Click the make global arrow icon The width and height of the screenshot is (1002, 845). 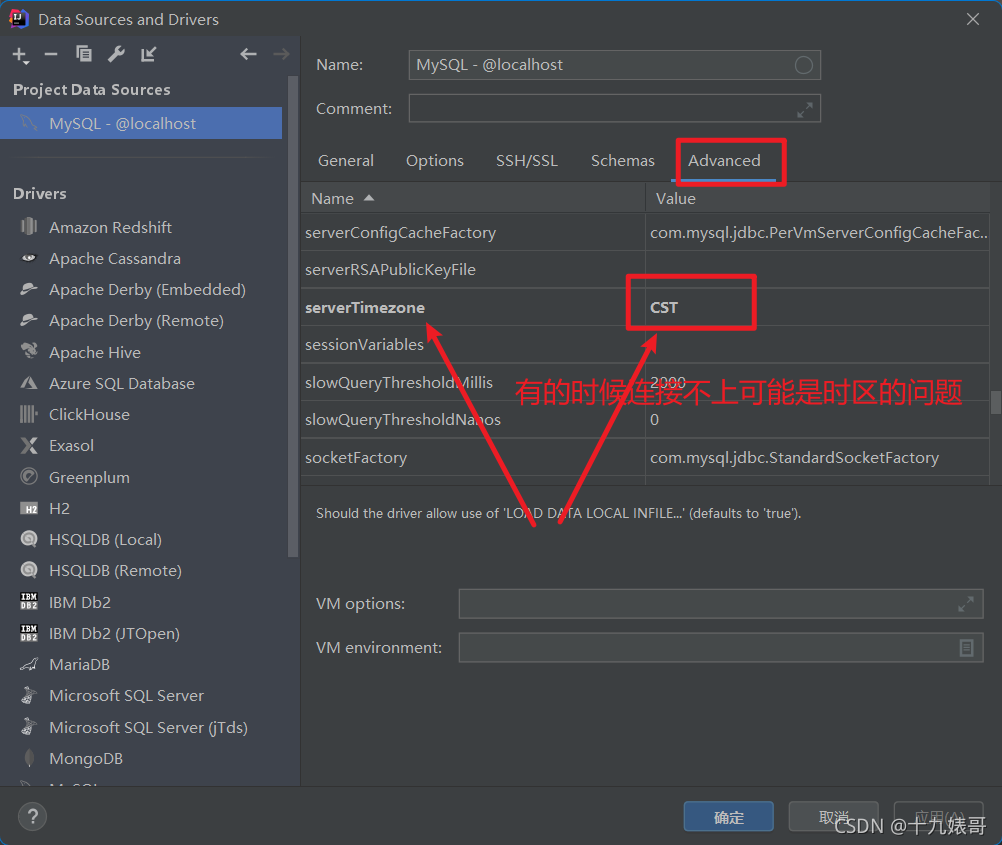[x=148, y=54]
